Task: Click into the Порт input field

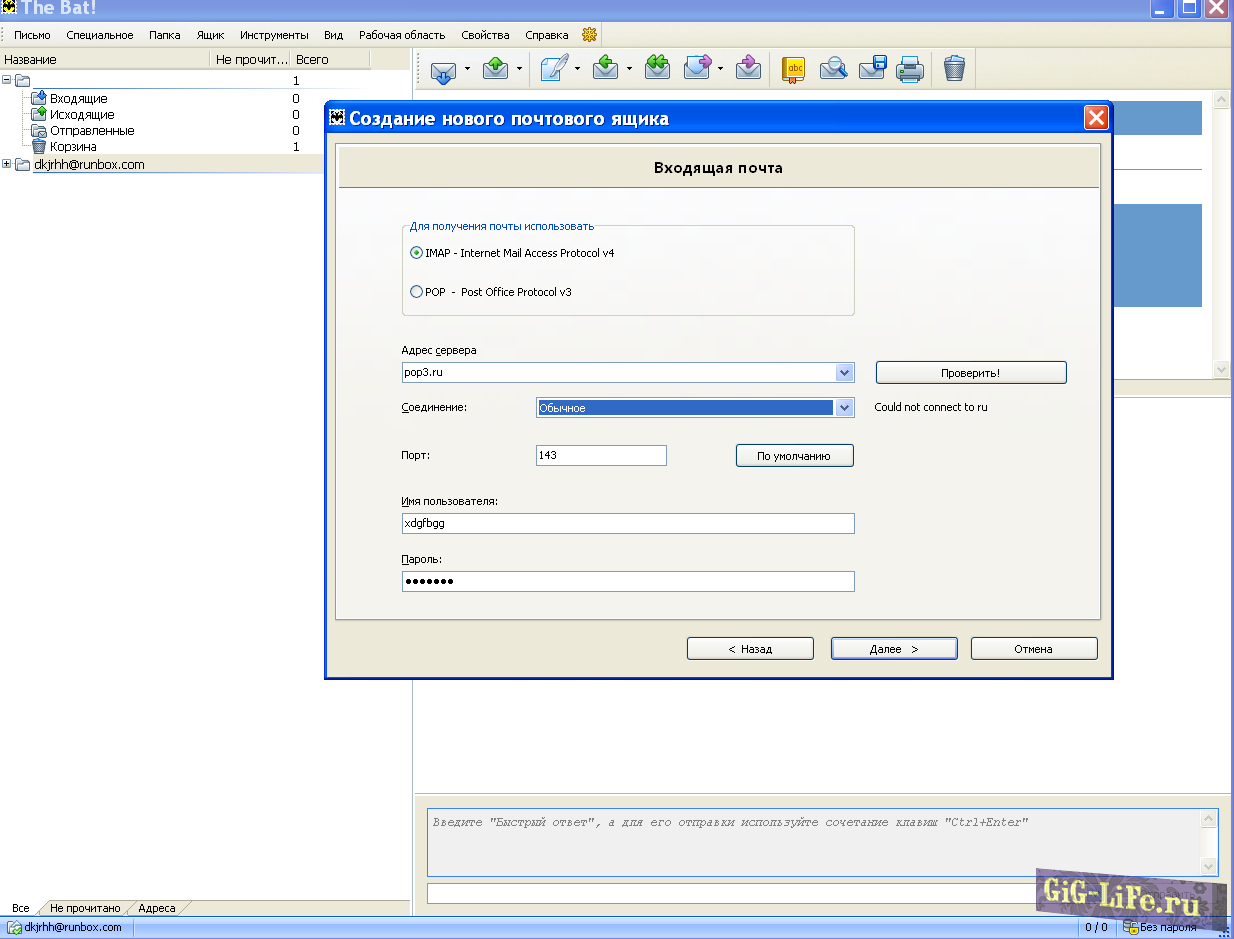Action: point(601,456)
